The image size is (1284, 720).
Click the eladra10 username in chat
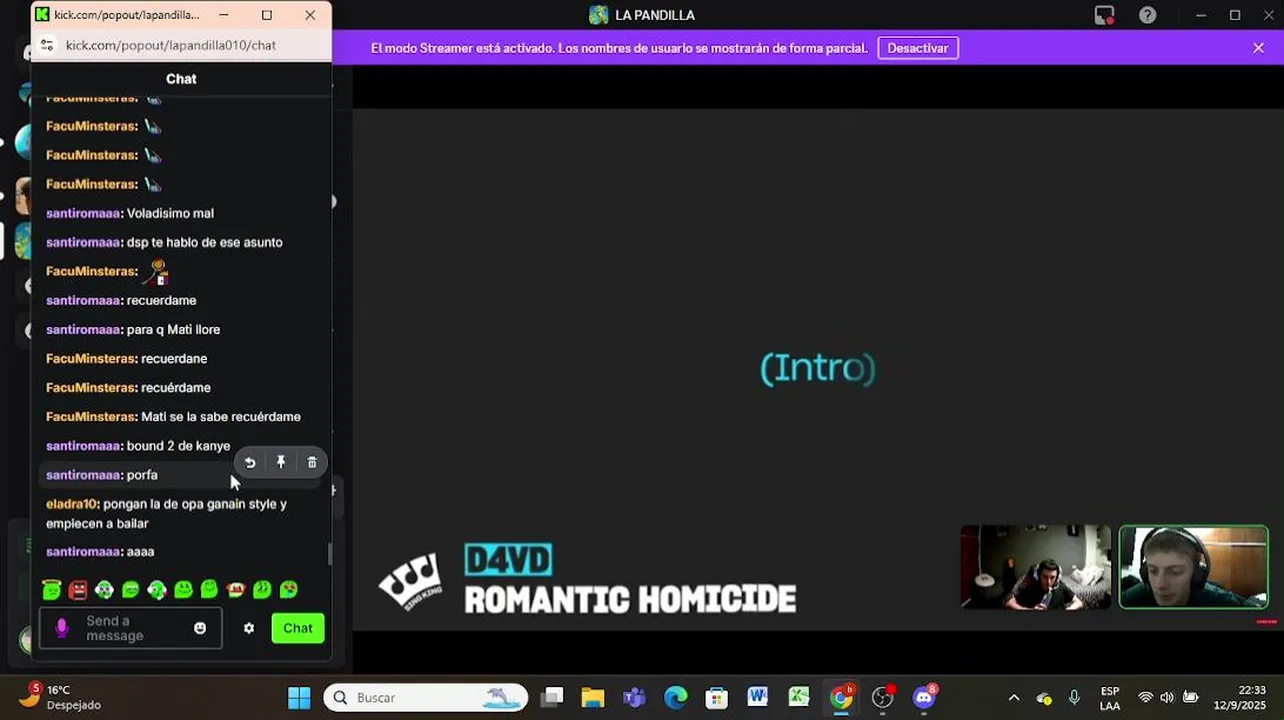pyautogui.click(x=72, y=504)
